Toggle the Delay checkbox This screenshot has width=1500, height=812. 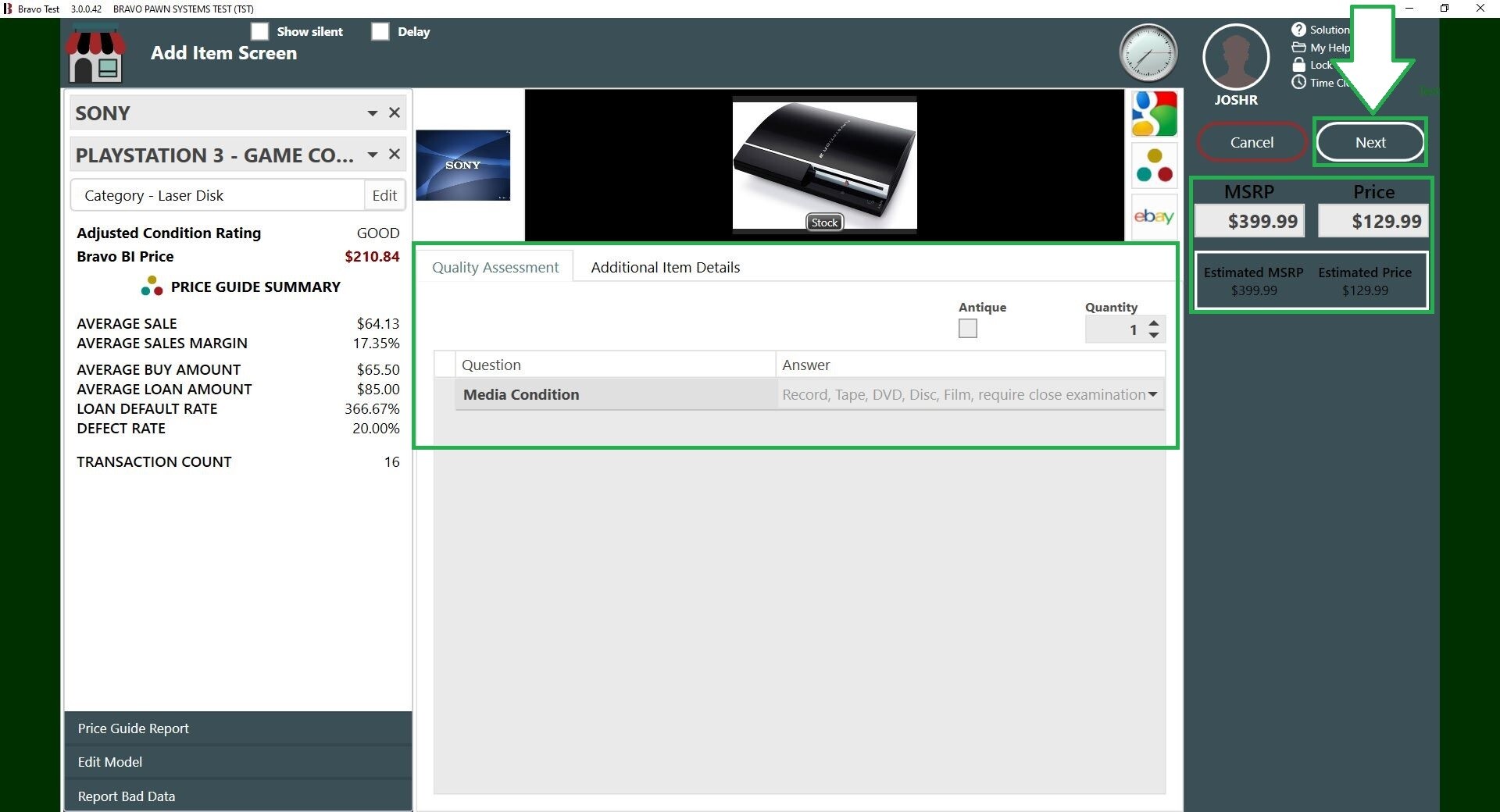point(380,31)
